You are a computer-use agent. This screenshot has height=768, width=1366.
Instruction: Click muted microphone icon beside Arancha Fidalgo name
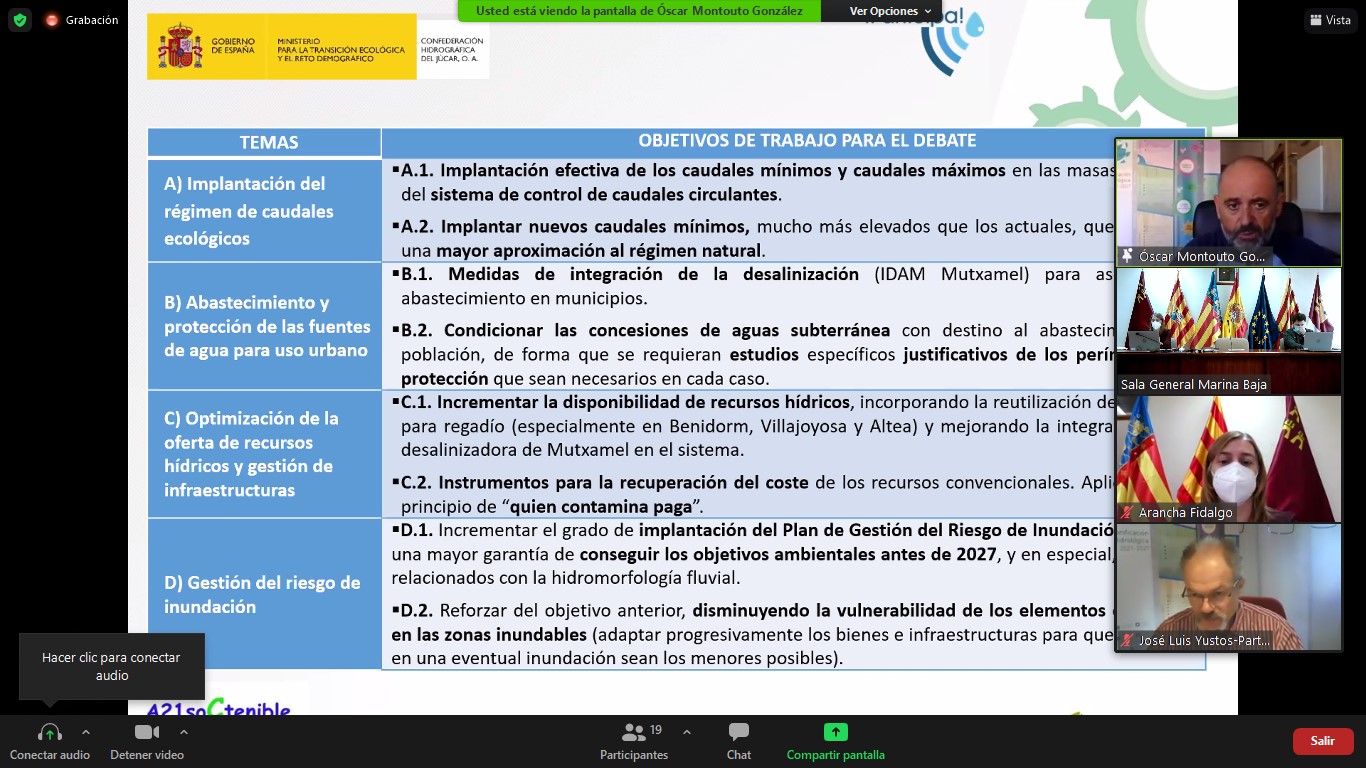[x=1127, y=513]
